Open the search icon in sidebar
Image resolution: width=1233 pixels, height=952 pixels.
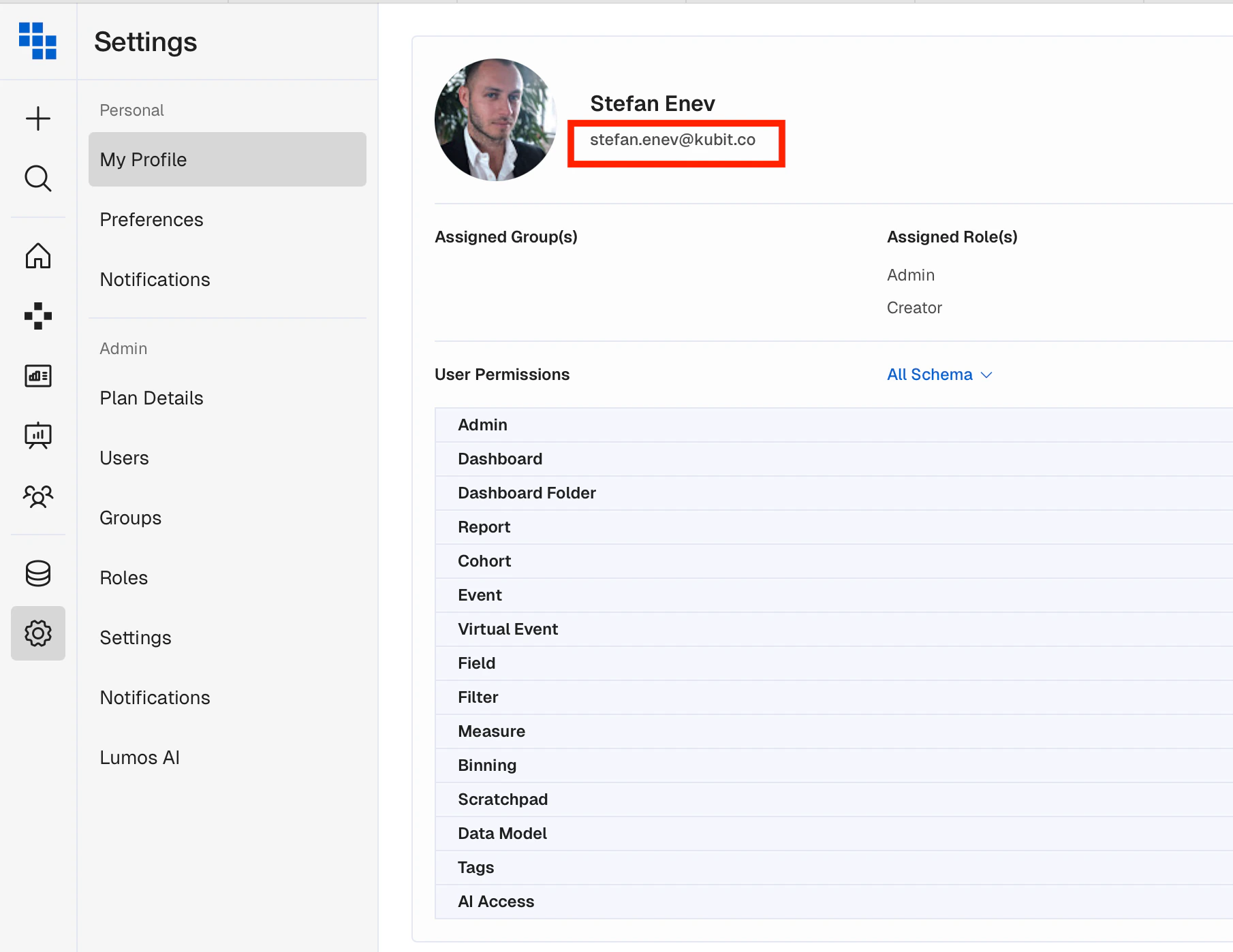tap(38, 178)
